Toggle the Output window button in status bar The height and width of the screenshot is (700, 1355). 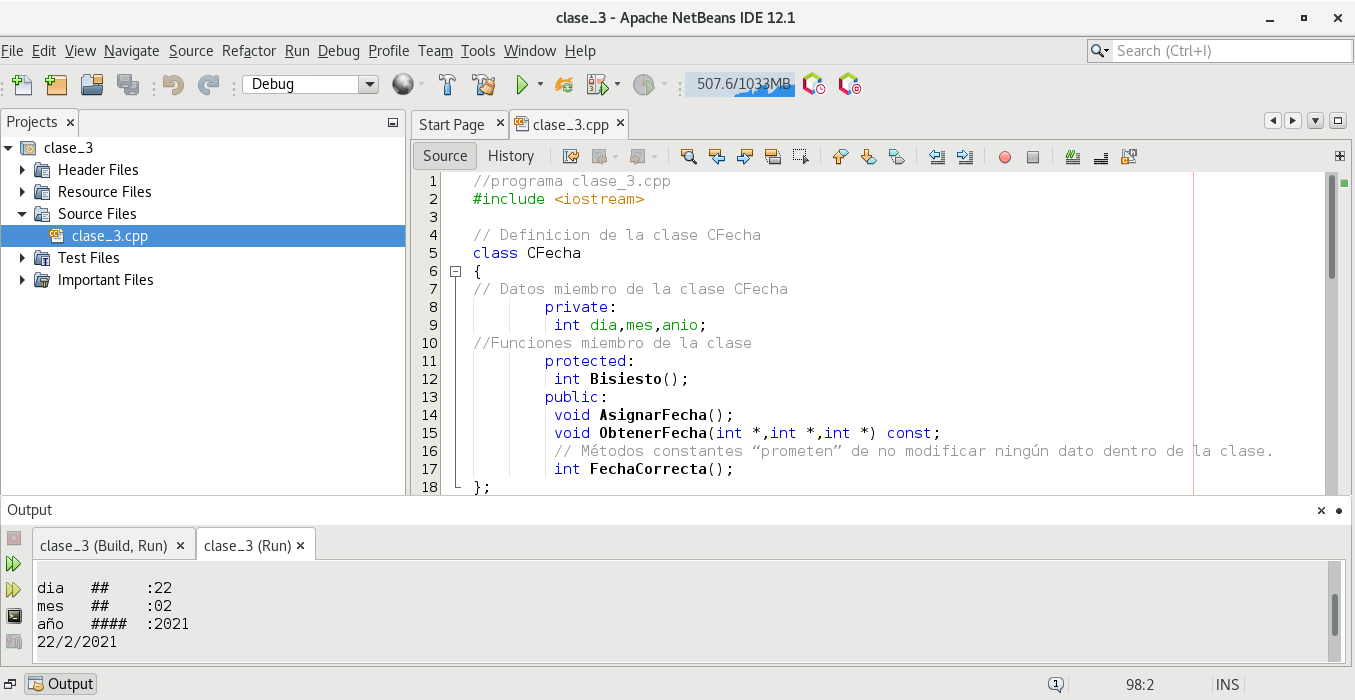click(x=61, y=684)
